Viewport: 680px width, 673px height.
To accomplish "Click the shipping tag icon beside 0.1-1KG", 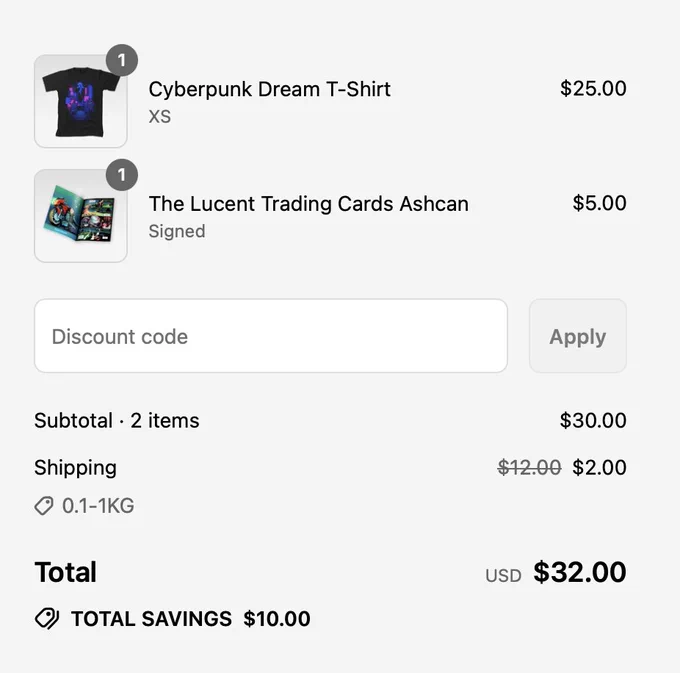I will point(44,506).
